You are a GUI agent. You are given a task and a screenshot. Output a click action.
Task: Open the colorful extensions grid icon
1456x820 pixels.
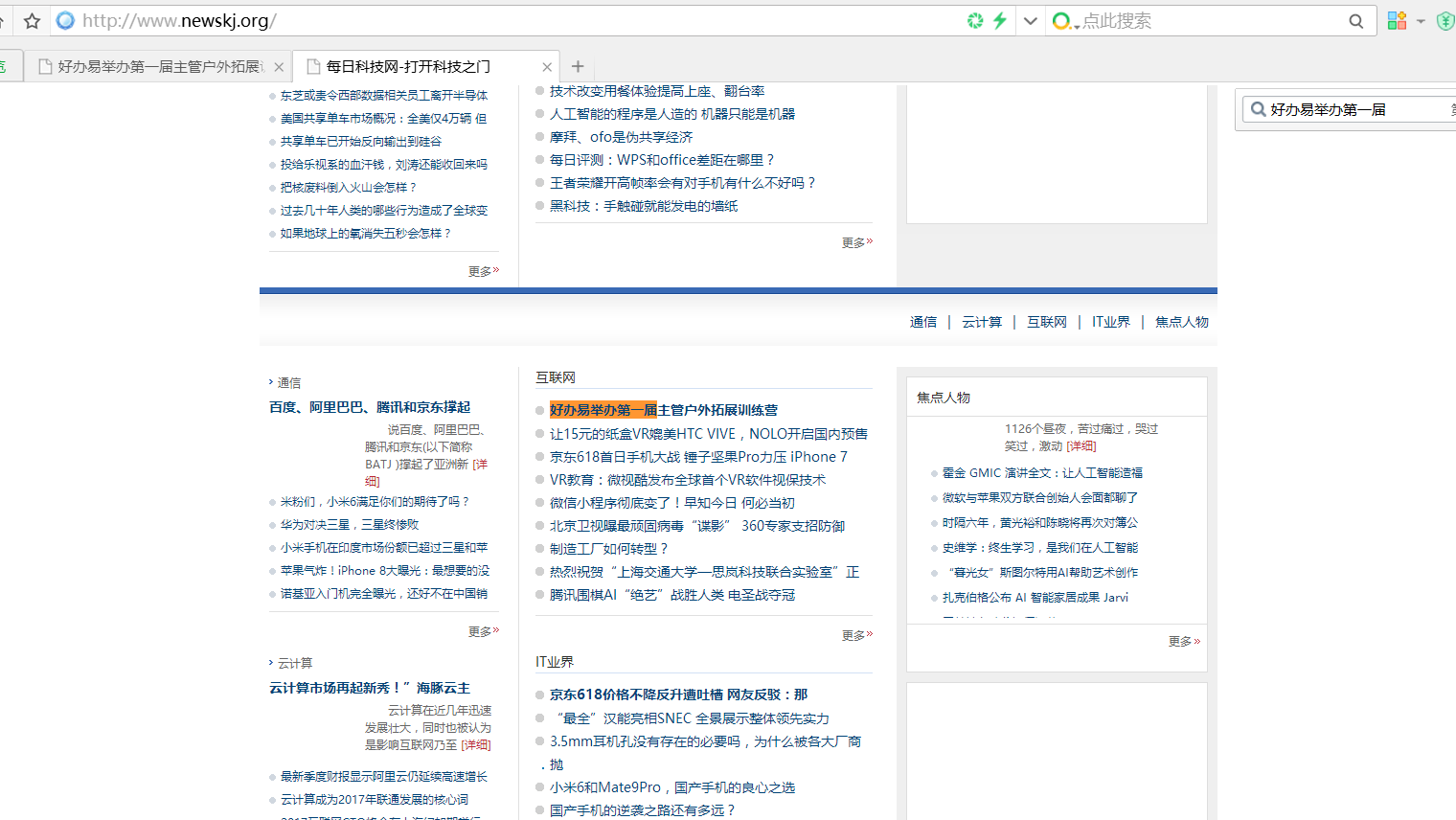click(1398, 20)
